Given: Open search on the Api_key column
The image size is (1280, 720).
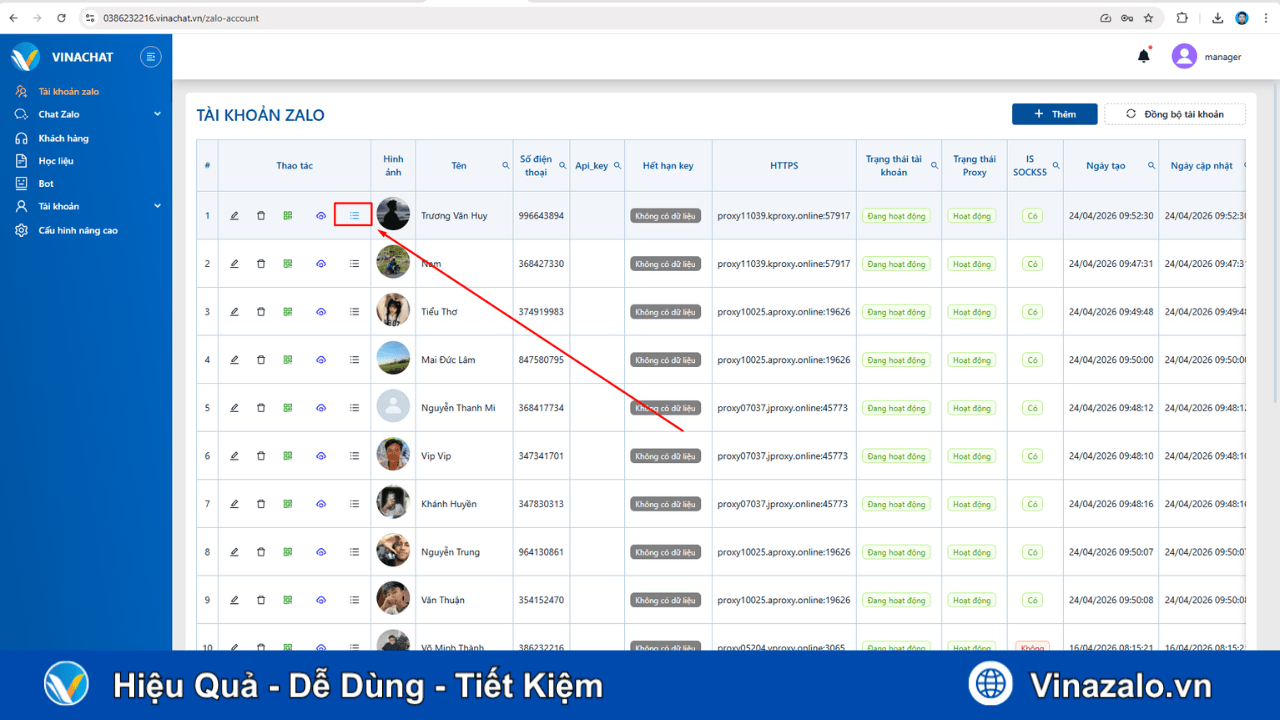Looking at the screenshot, I should [x=617, y=166].
